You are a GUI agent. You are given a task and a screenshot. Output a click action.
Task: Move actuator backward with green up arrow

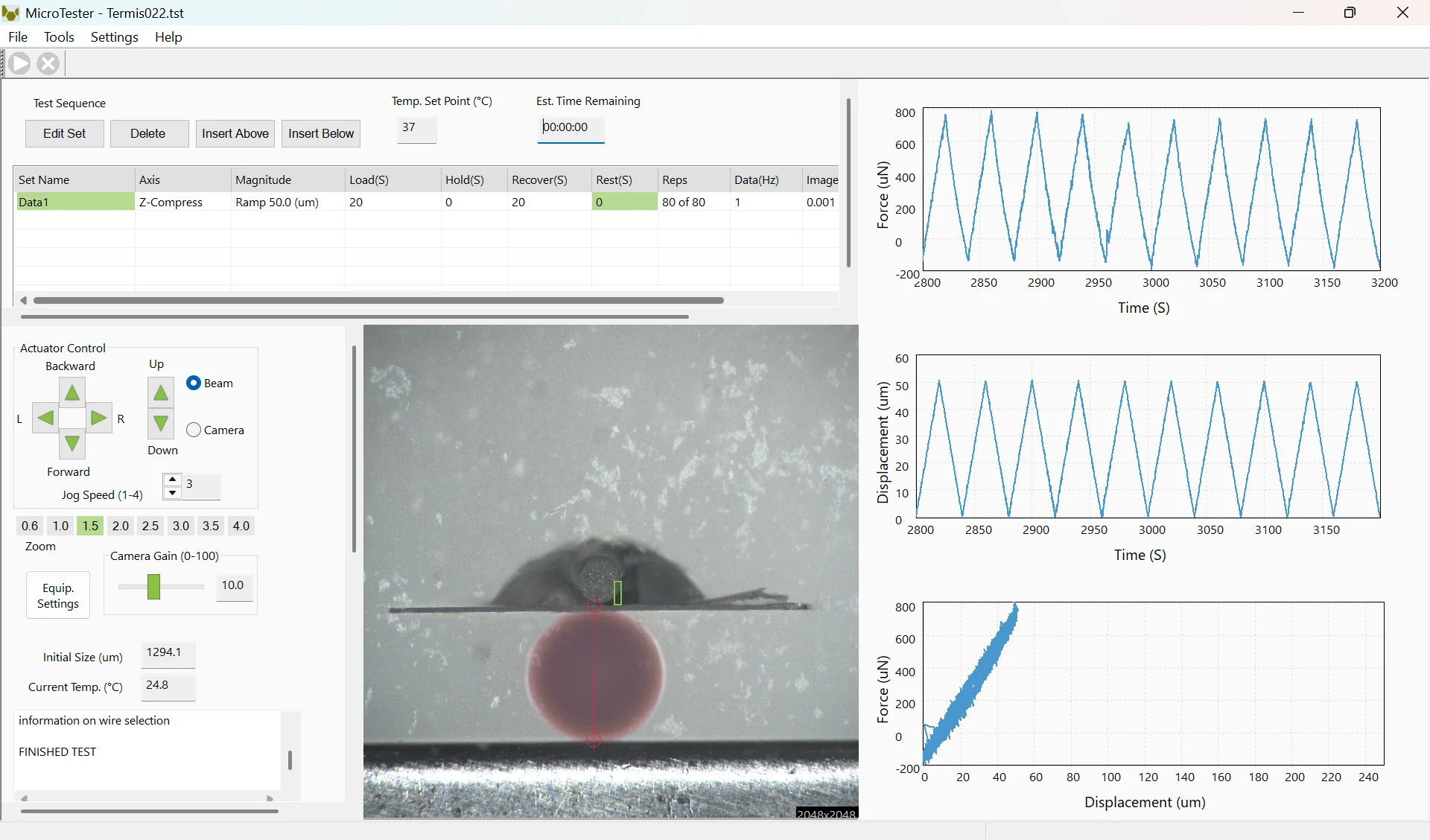click(72, 392)
